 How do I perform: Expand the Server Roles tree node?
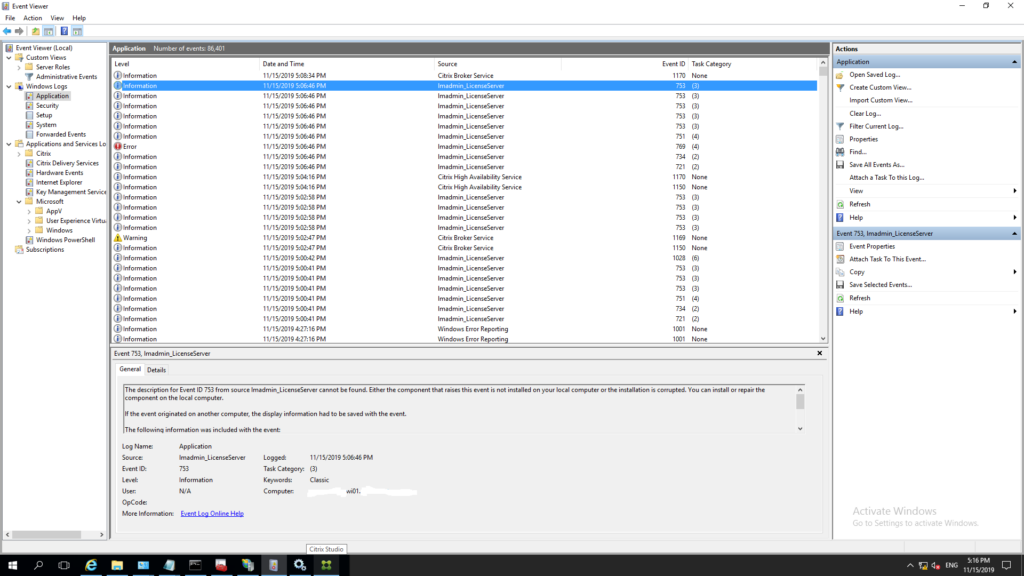click(19, 67)
